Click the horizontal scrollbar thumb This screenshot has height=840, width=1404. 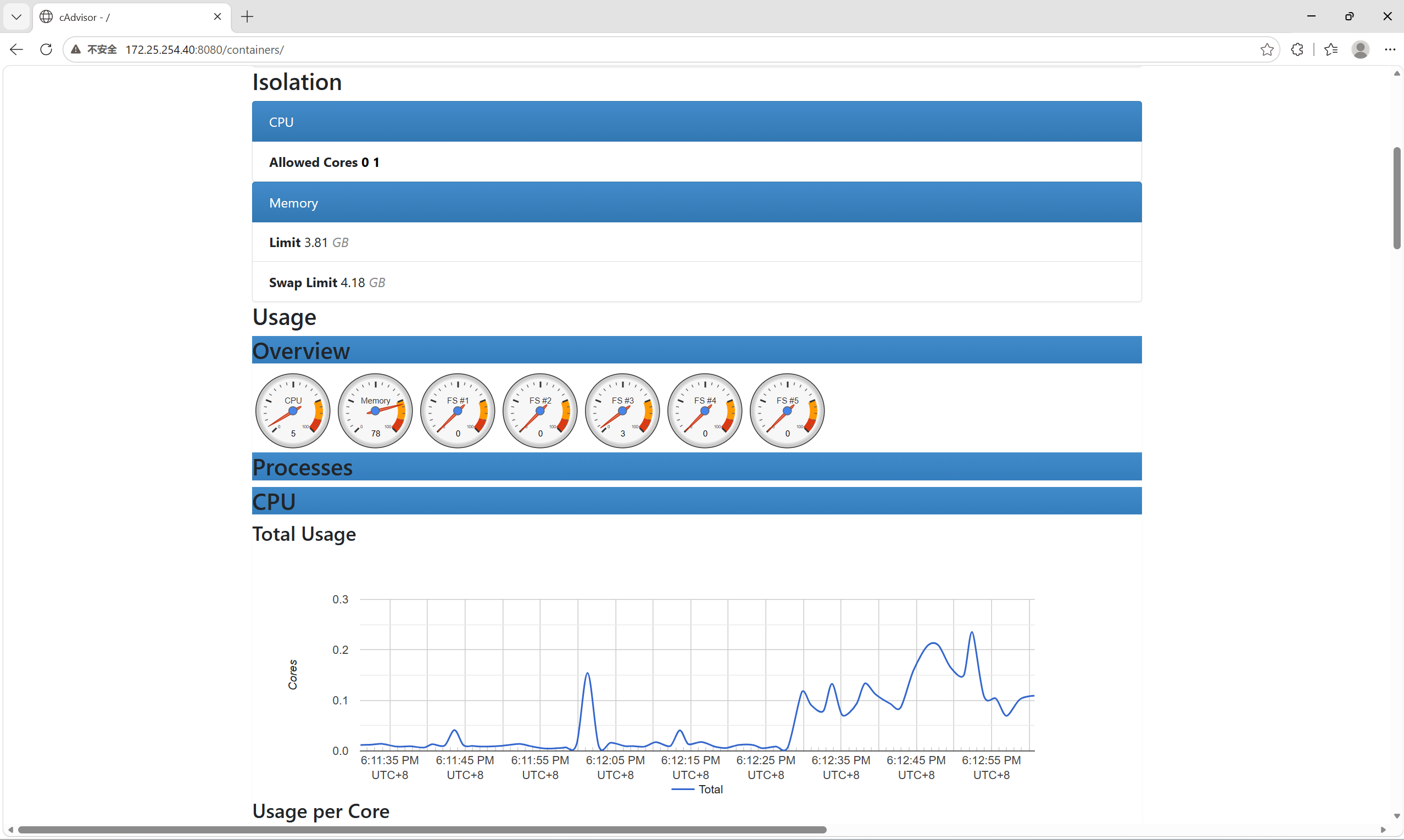(422, 830)
